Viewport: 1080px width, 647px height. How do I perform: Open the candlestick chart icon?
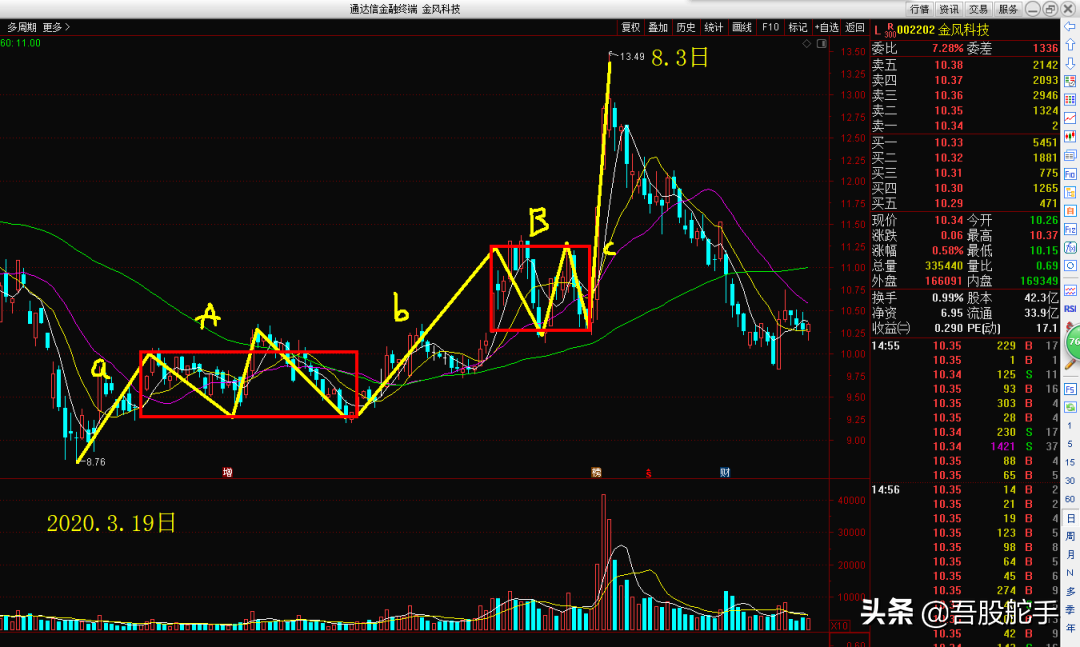click(1070, 136)
